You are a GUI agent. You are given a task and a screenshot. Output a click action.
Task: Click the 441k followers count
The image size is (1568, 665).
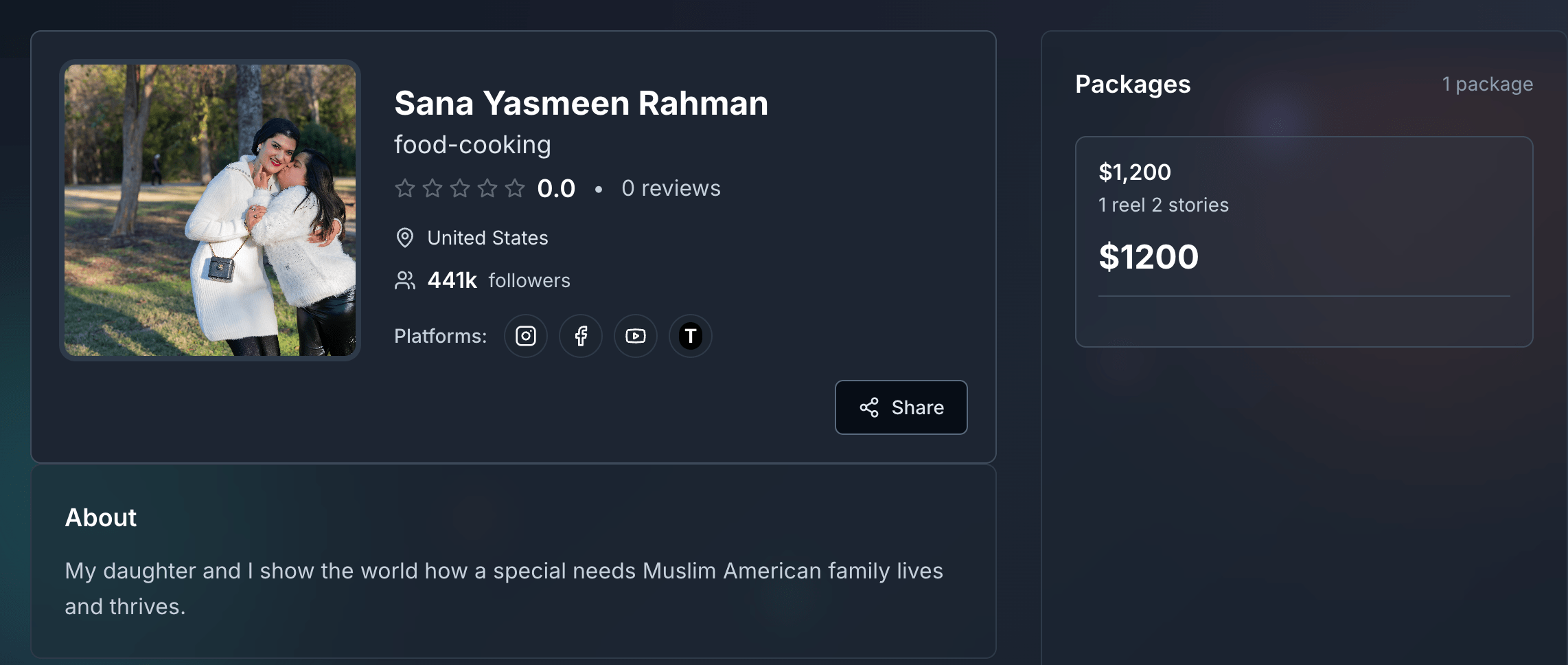[x=452, y=280]
